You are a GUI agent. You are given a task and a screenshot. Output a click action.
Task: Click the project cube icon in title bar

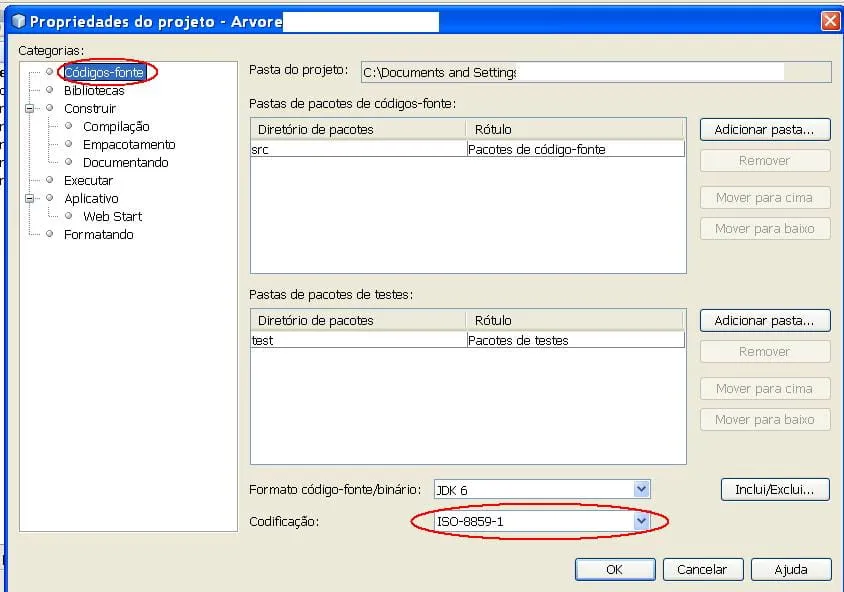click(x=18, y=21)
